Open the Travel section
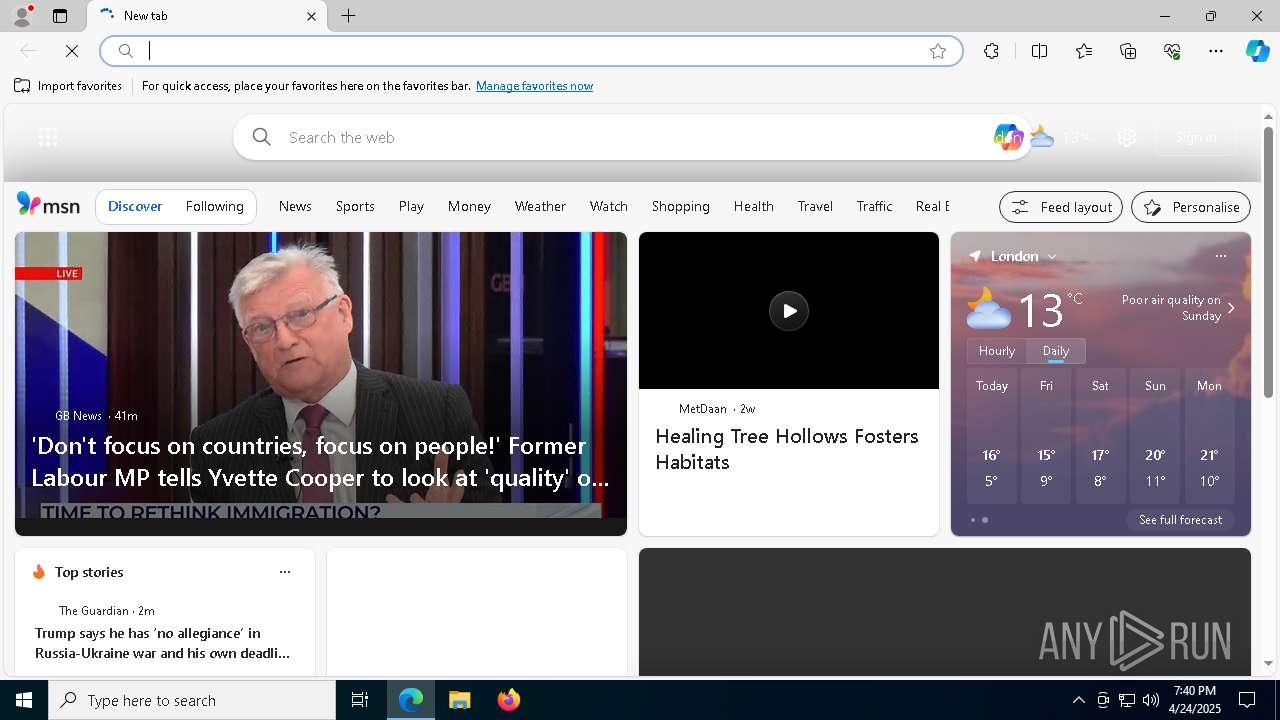Viewport: 1280px width, 720px height. [x=815, y=206]
